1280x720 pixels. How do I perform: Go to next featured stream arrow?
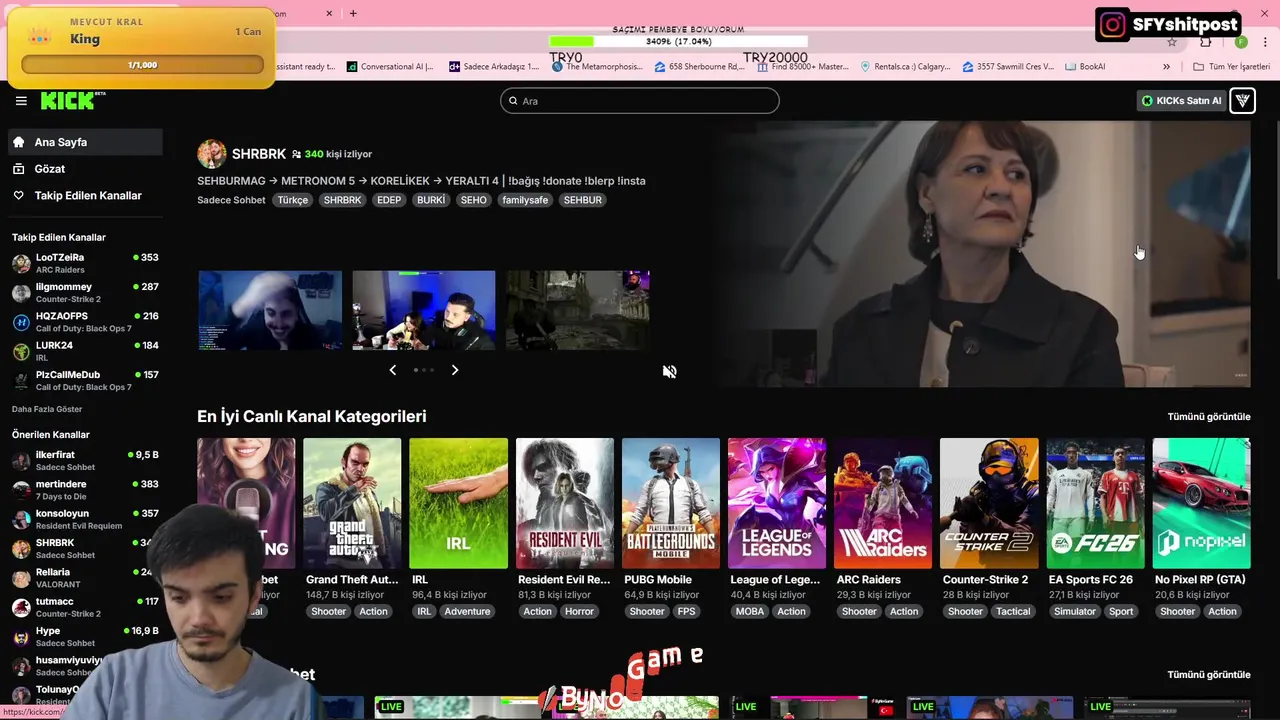pos(455,370)
